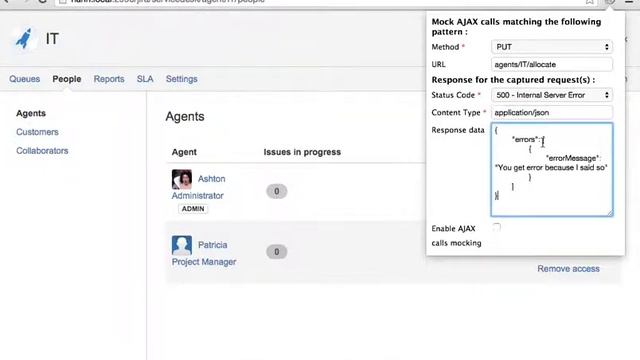Click the 'Administrator' text under Ashton
The width and height of the screenshot is (640, 360).
click(x=198, y=196)
